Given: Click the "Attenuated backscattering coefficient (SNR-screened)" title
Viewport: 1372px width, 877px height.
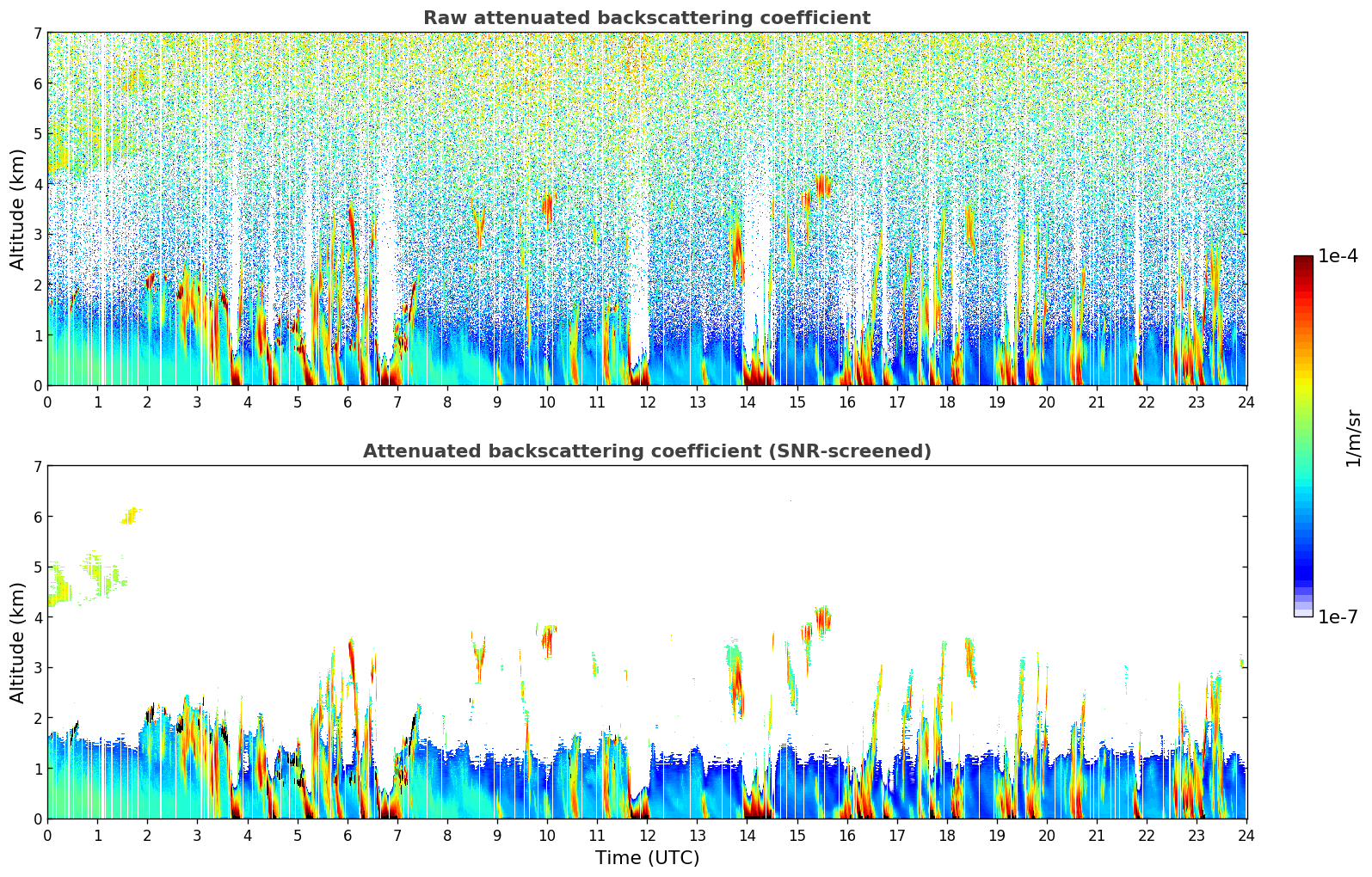Looking at the screenshot, I should pos(646,451).
